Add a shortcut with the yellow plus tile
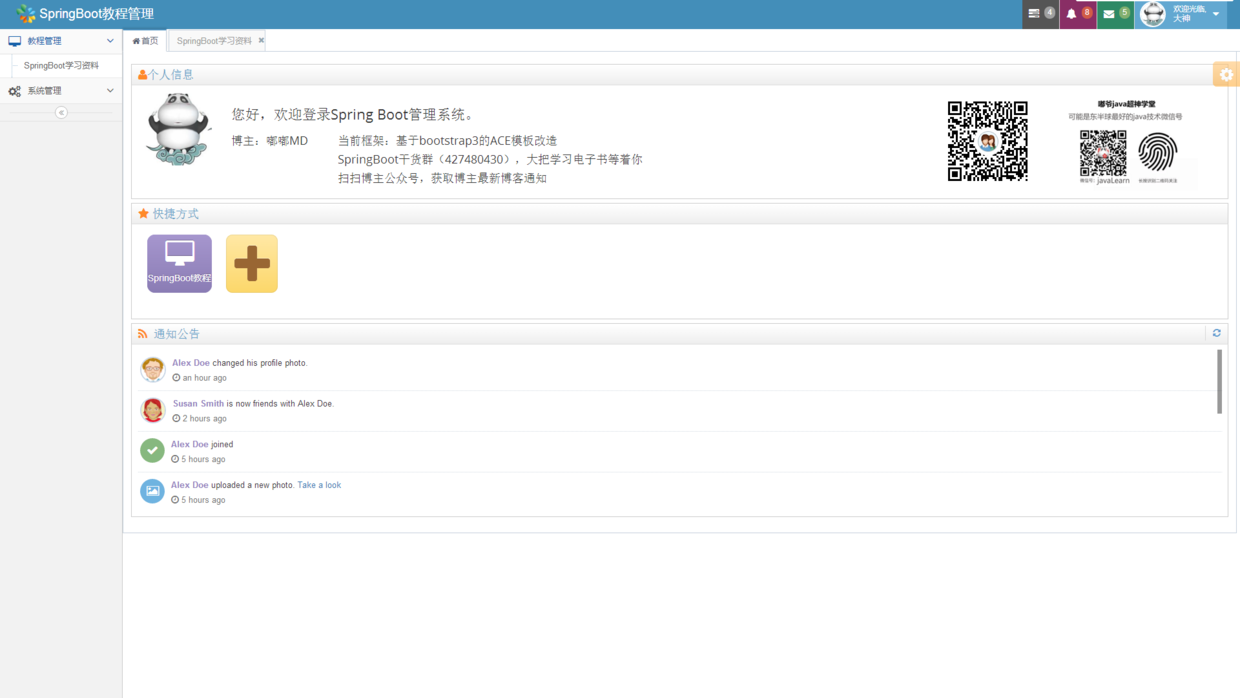 point(252,264)
